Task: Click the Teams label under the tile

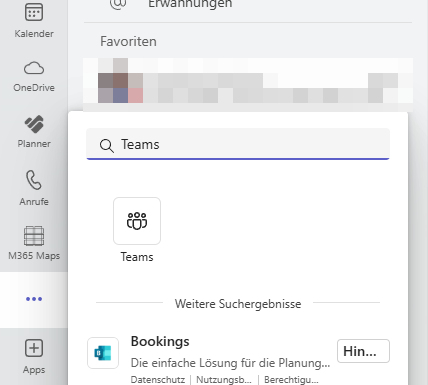Action: [137, 257]
